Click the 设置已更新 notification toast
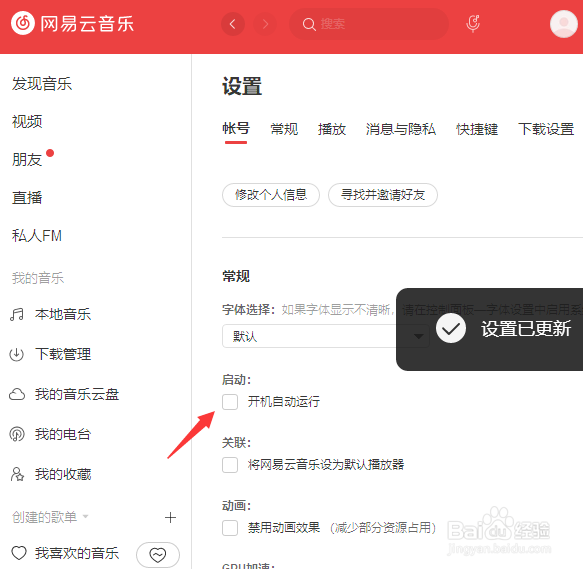 (x=489, y=329)
